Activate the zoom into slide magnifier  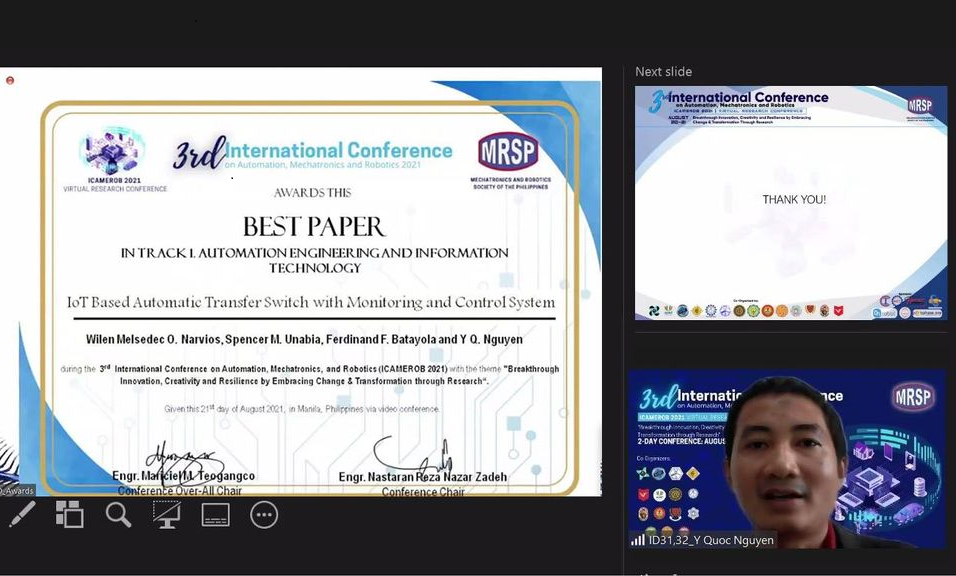click(118, 515)
